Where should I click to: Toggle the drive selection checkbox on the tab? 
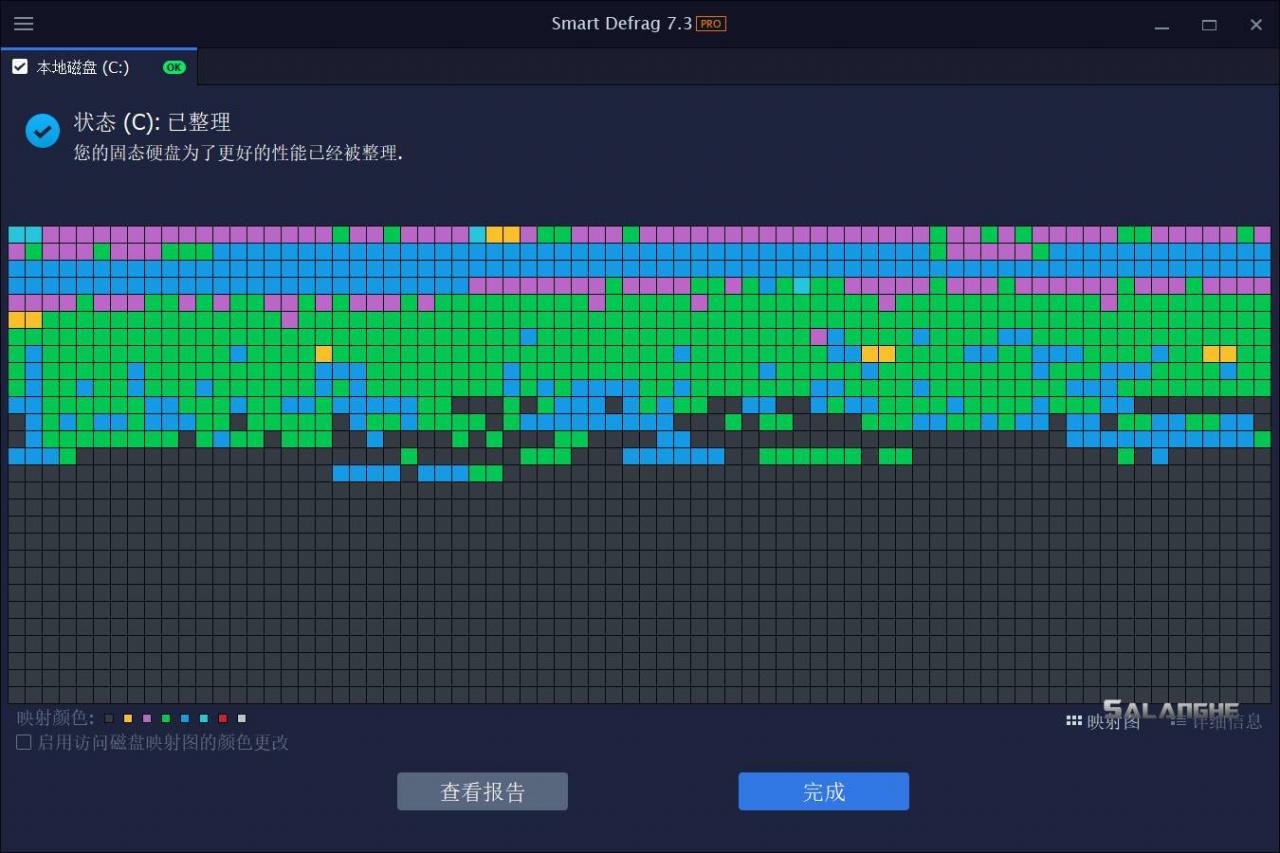pyautogui.click(x=18, y=66)
